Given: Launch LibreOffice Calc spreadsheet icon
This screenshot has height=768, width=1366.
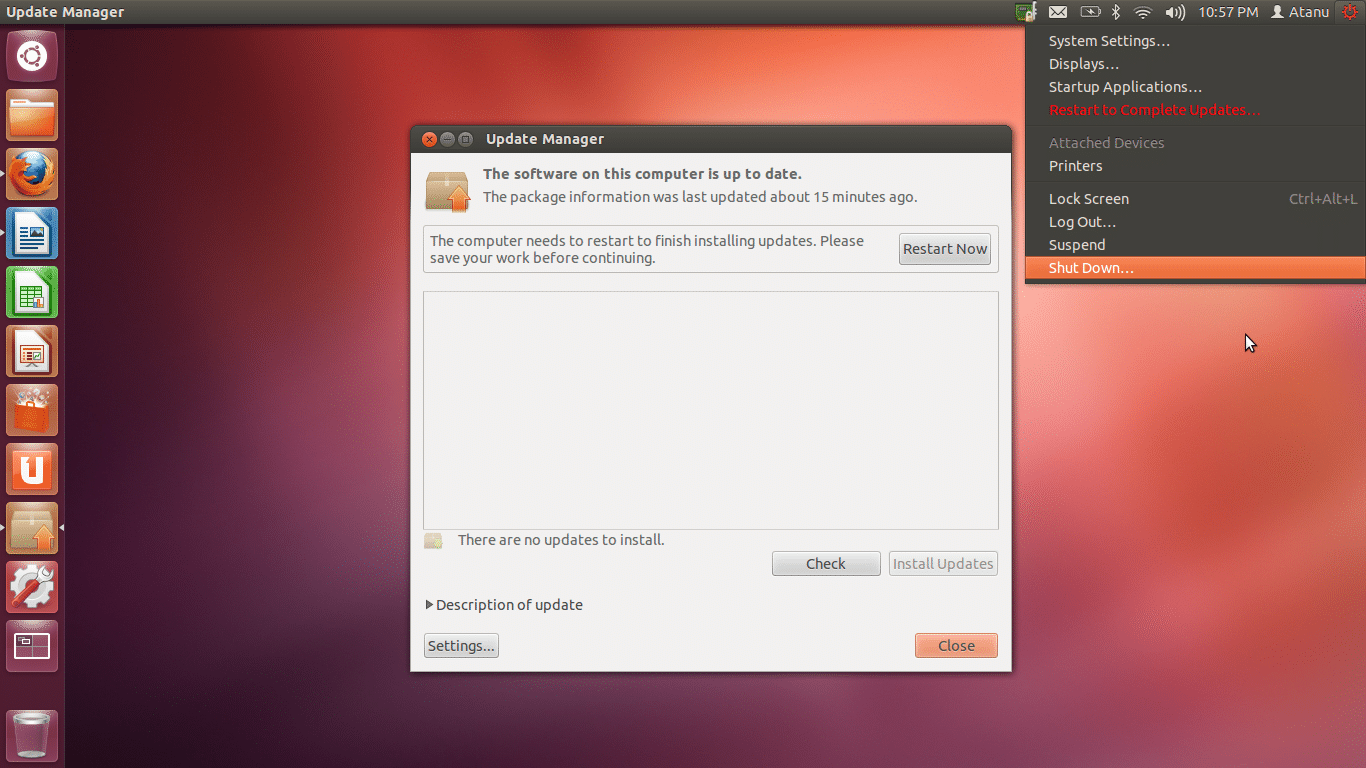Looking at the screenshot, I should [32, 292].
